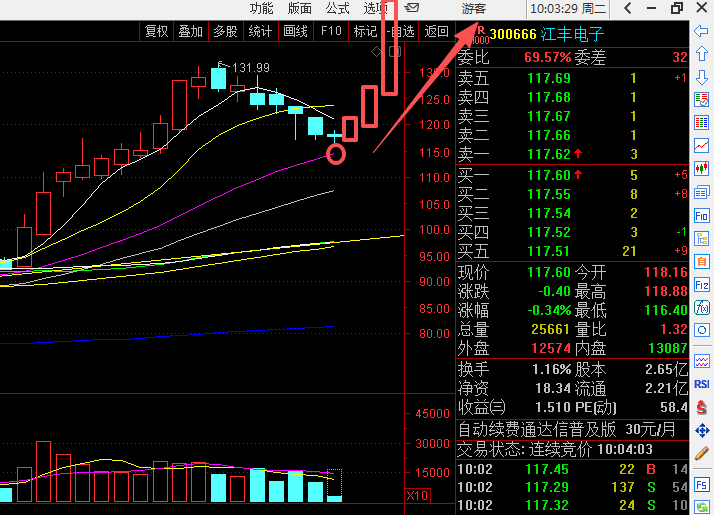
Task: Click the X10 volume scale button
Action: pyautogui.click(x=417, y=495)
